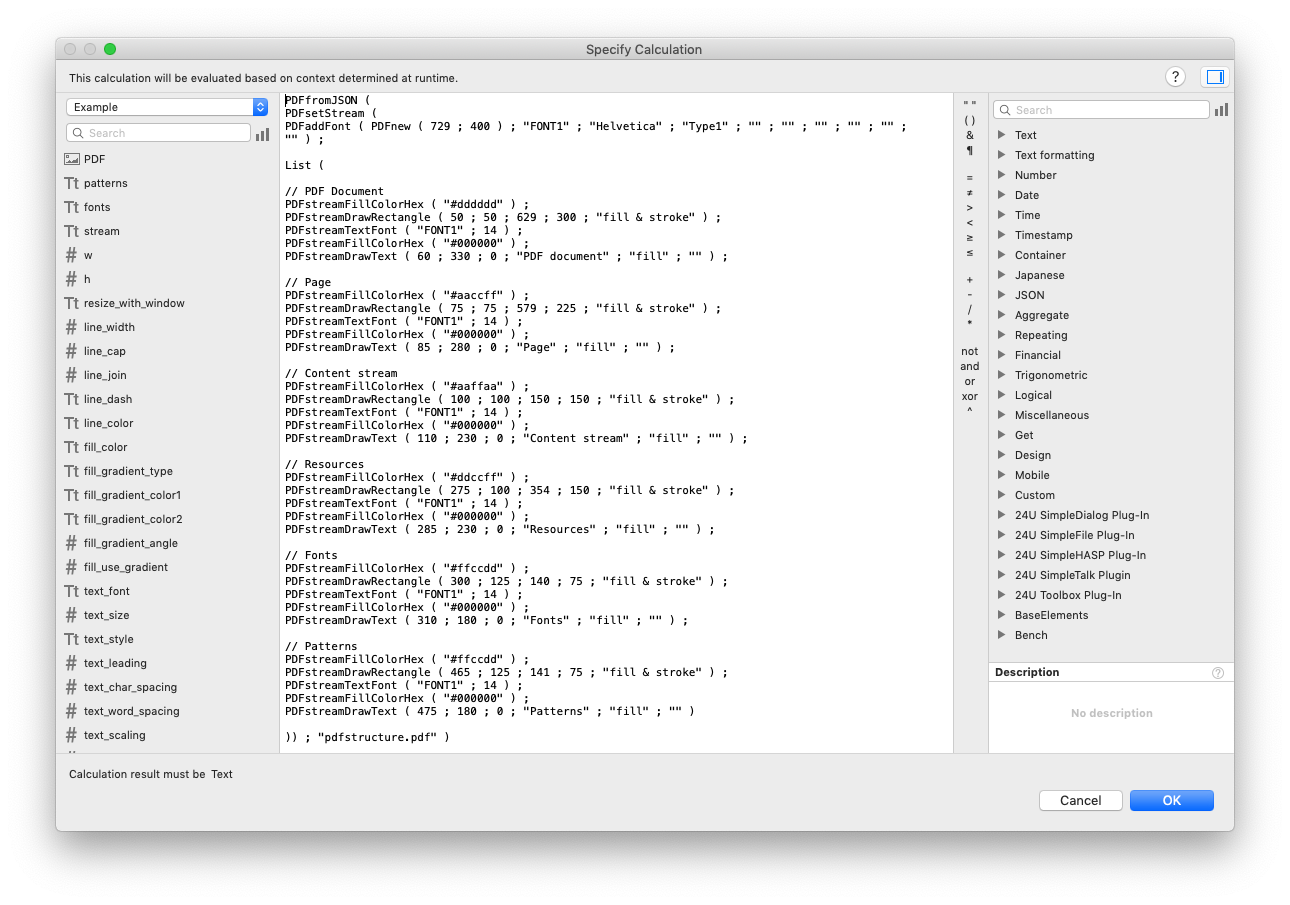Insert the 'xor' logical operator
The width and height of the screenshot is (1290, 905).
point(970,397)
